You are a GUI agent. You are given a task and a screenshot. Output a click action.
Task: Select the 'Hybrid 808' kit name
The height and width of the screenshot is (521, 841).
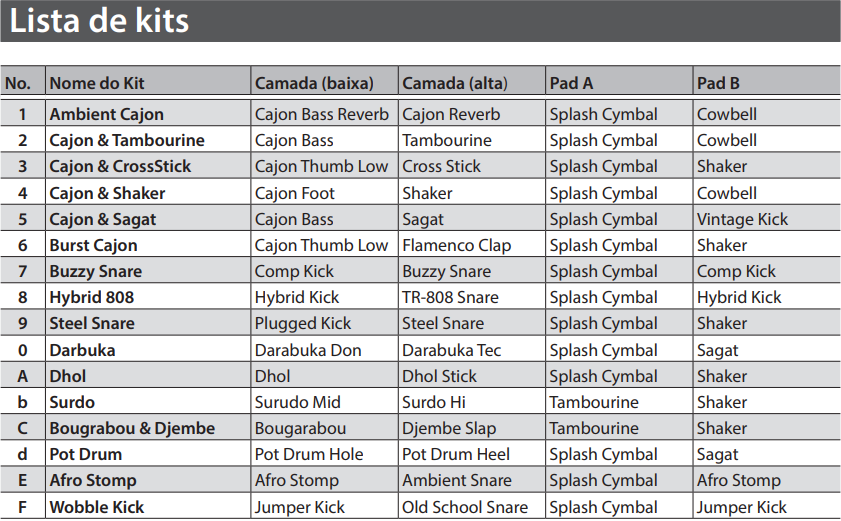(91, 297)
